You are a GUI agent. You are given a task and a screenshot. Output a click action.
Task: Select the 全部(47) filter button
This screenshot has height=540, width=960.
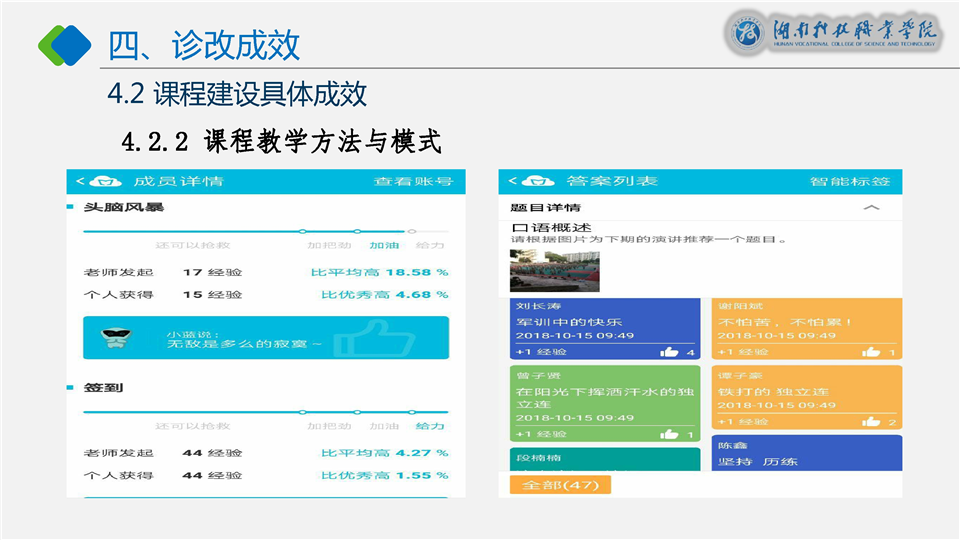point(560,485)
